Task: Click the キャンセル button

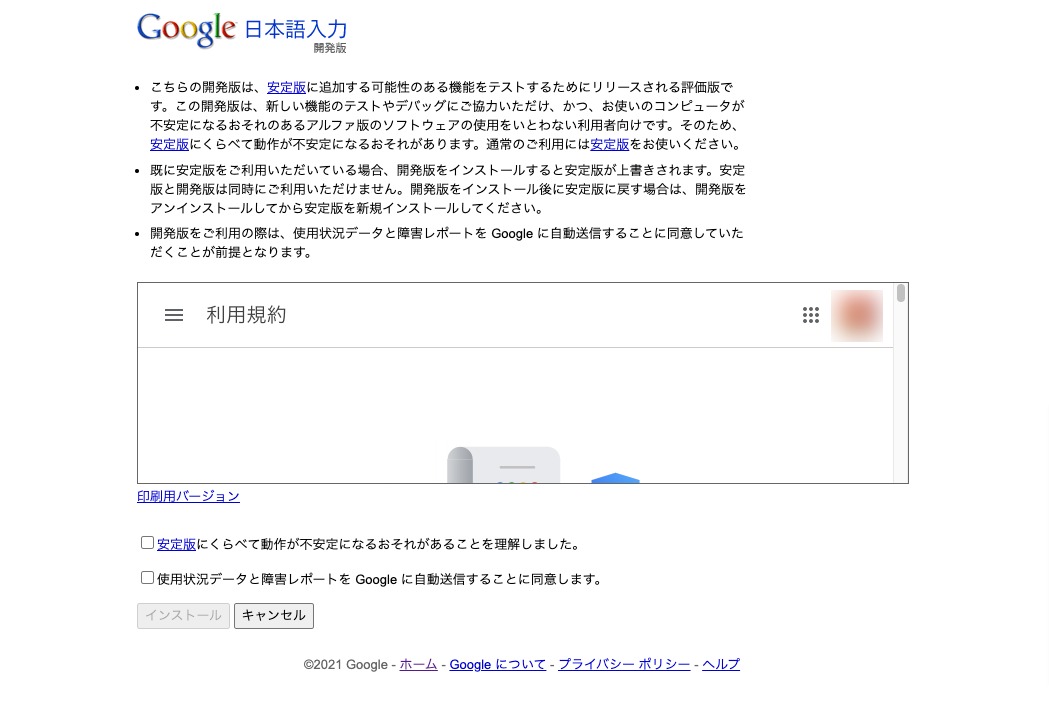Action: 273,615
